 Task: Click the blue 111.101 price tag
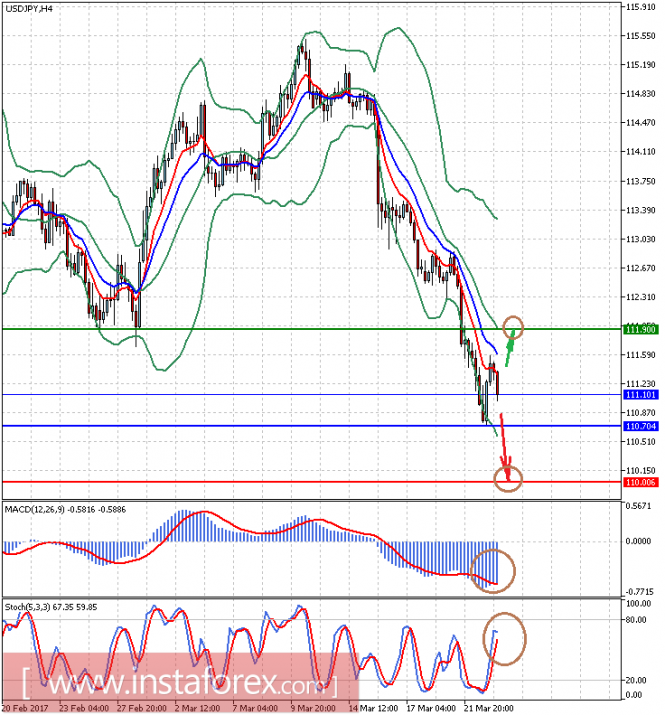(639, 395)
